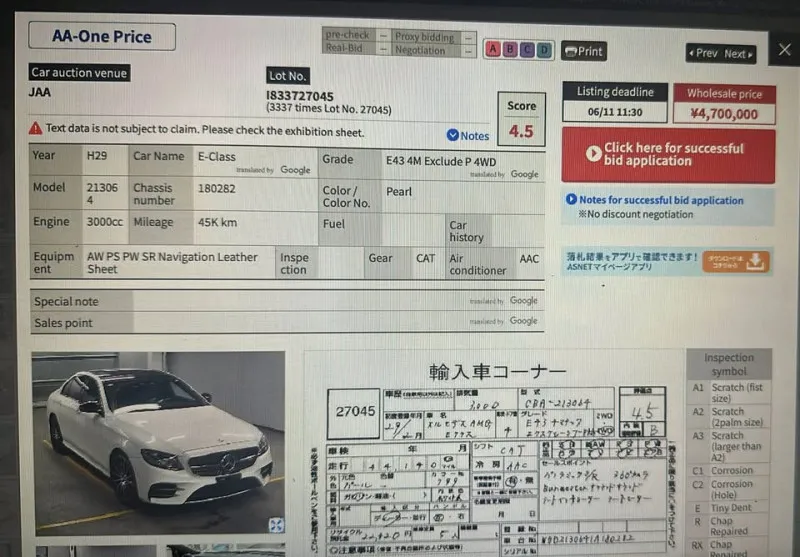Click the A3 Scratch inspection symbol
Viewport: 800px width, 557px height.
pos(729,446)
